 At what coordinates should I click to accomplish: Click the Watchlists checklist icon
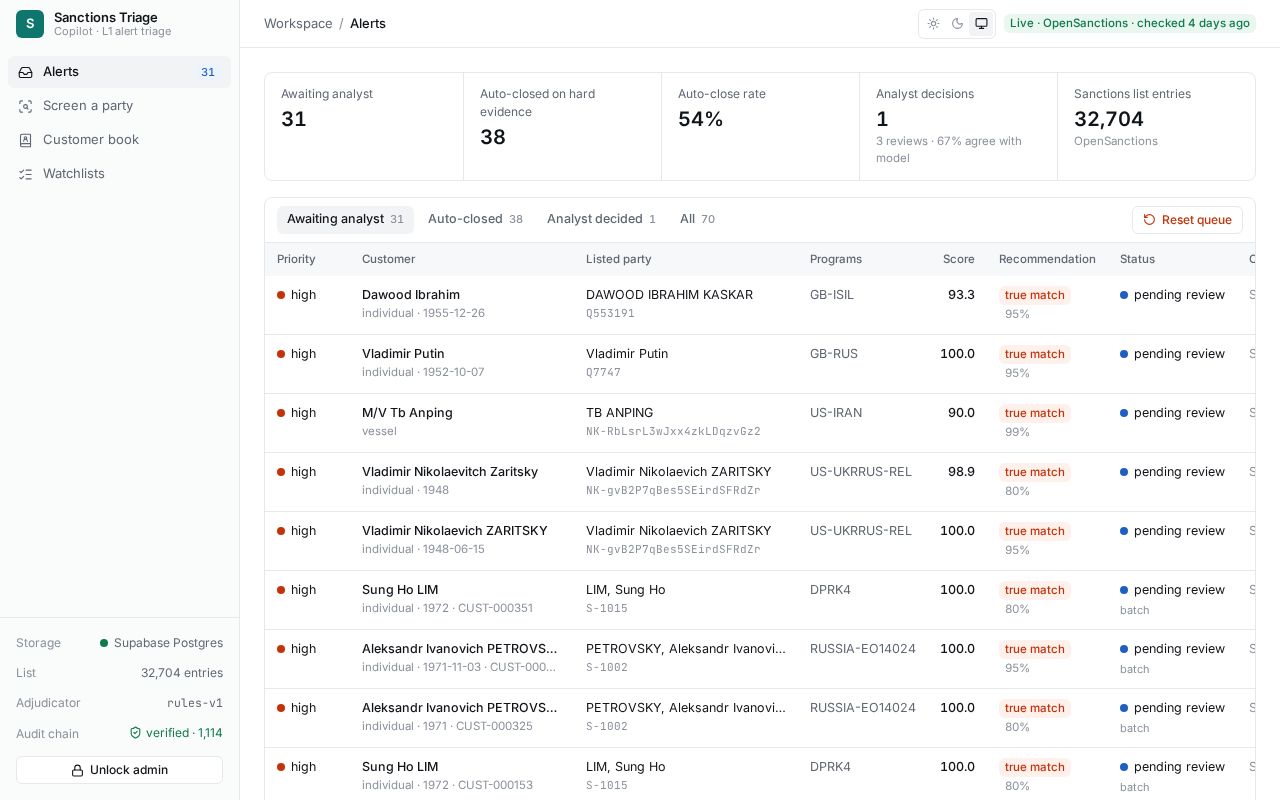tap(26, 174)
